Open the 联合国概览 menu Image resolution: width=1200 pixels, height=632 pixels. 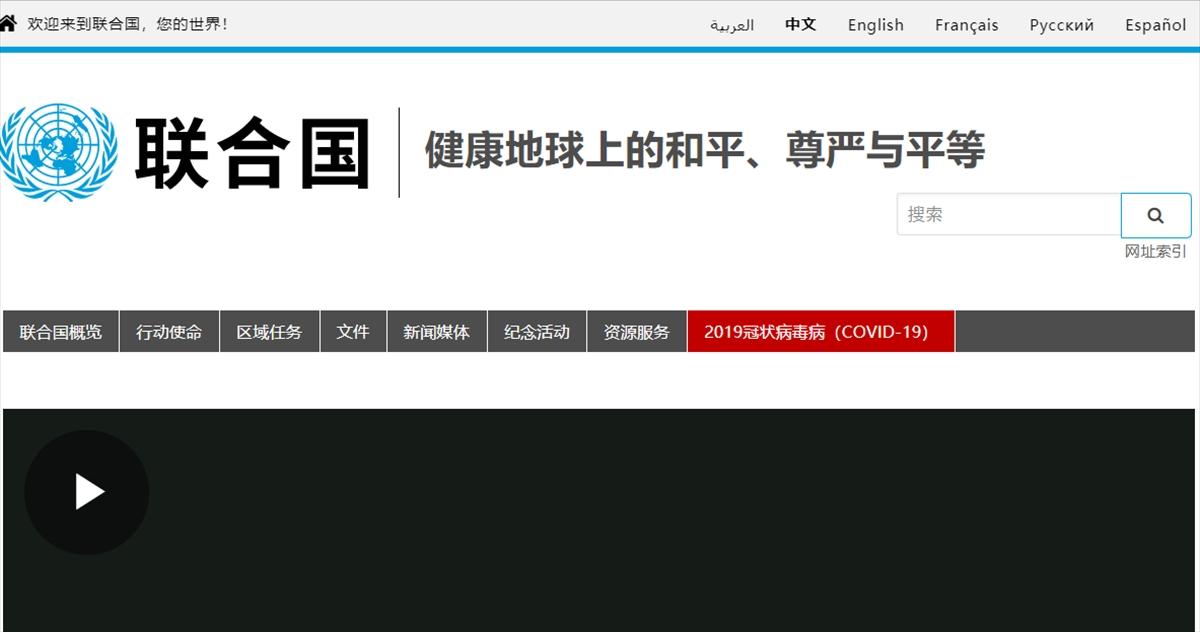61,332
